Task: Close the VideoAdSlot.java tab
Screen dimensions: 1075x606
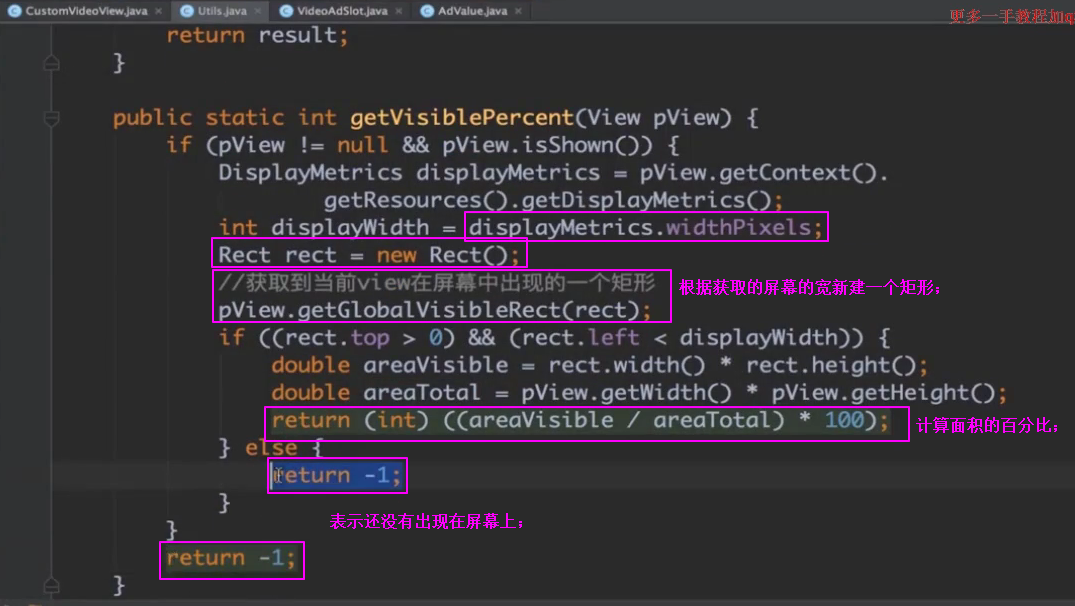Action: point(399,11)
